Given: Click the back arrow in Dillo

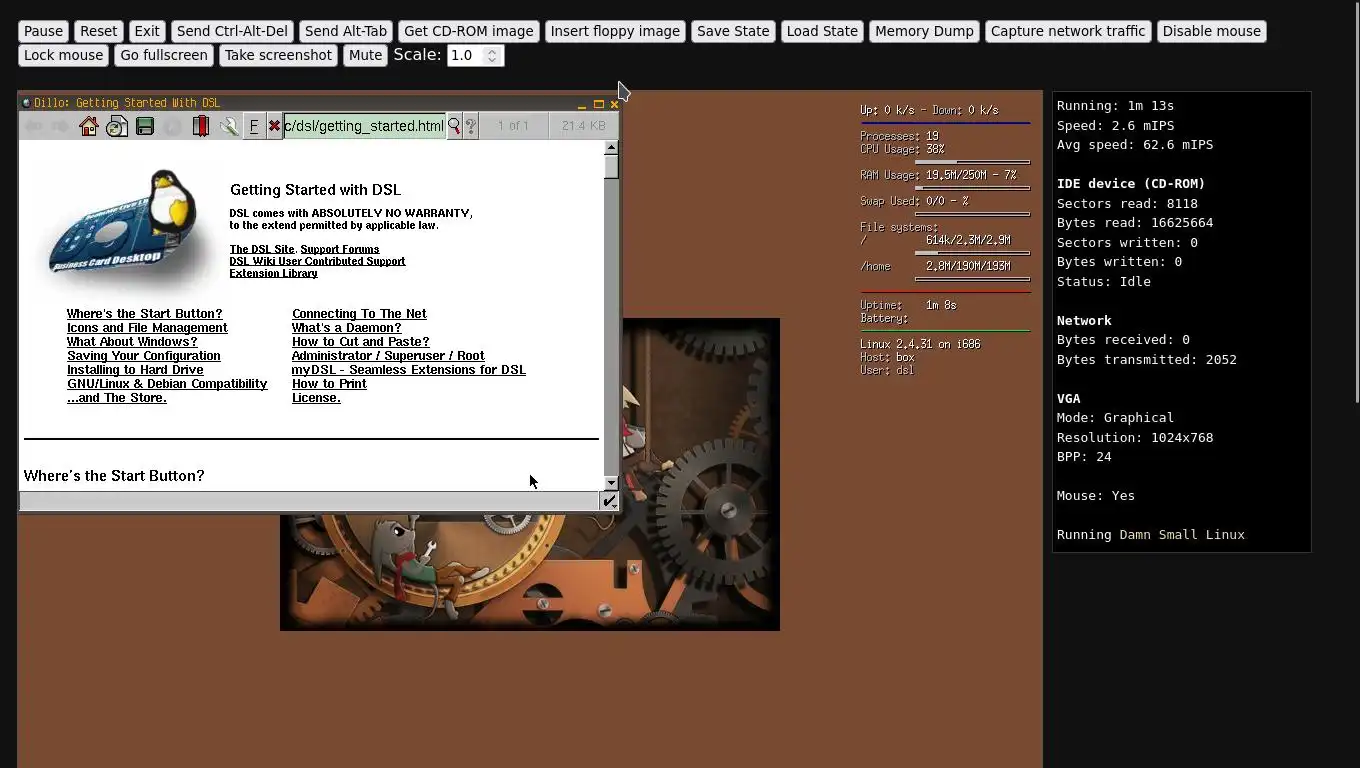Looking at the screenshot, I should click(x=33, y=126).
